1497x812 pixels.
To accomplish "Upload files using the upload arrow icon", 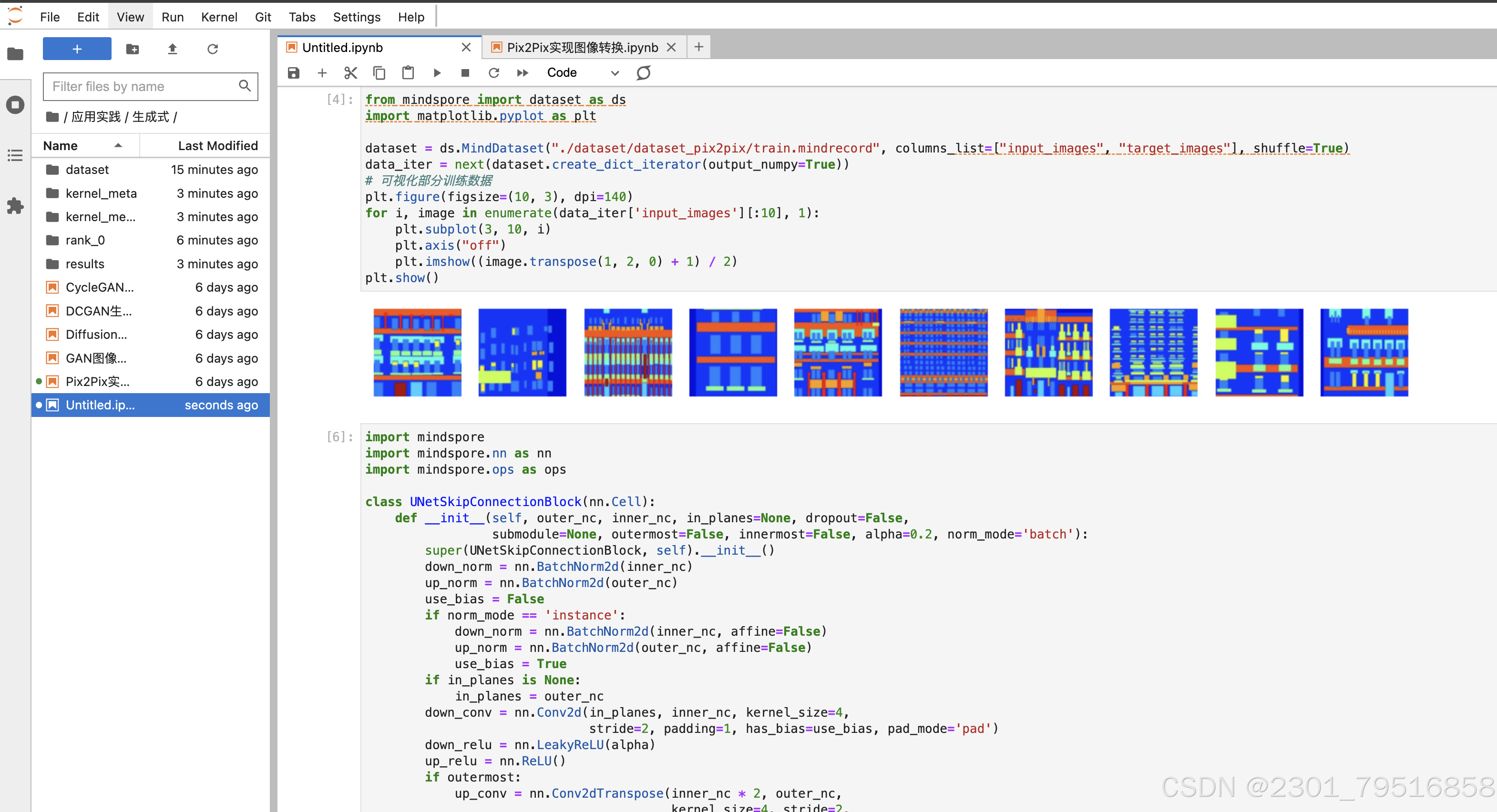I will [x=172, y=49].
